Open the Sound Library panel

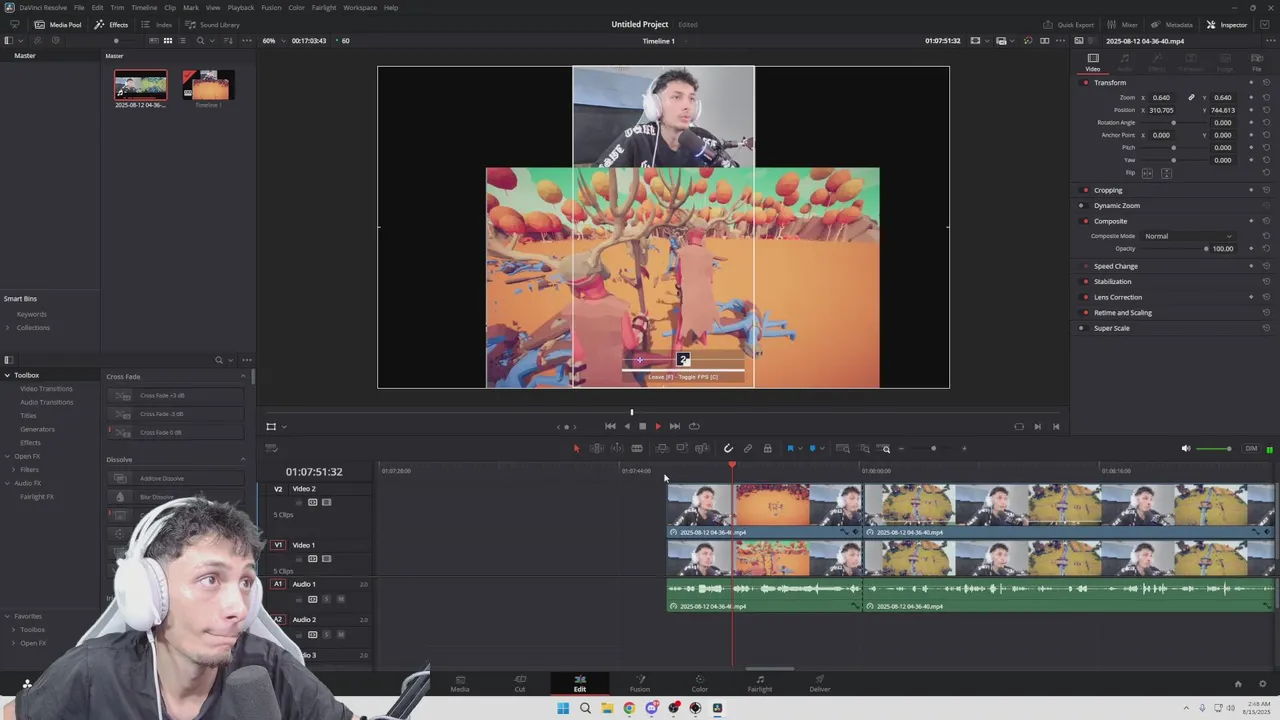click(x=212, y=24)
